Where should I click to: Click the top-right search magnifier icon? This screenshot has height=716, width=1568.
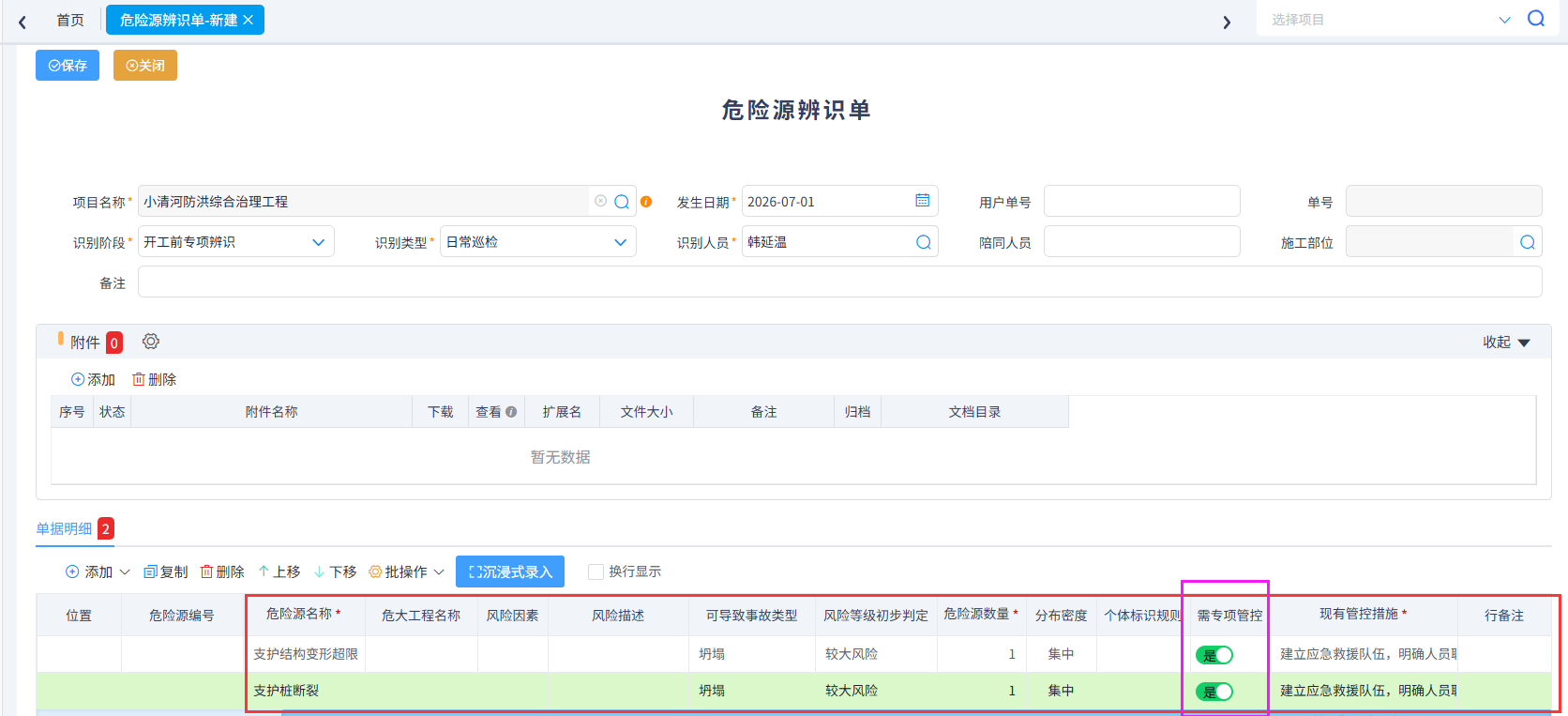click(1536, 19)
